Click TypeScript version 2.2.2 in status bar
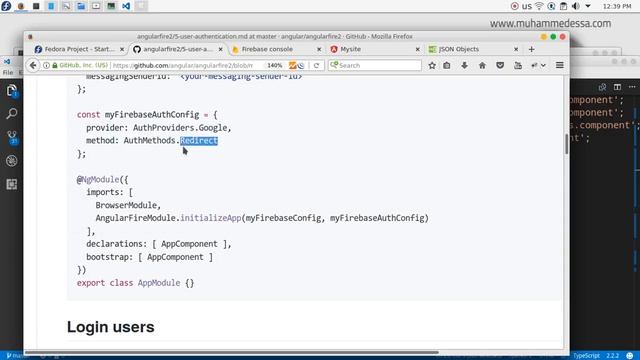The height and width of the screenshot is (360, 640). click(x=612, y=356)
